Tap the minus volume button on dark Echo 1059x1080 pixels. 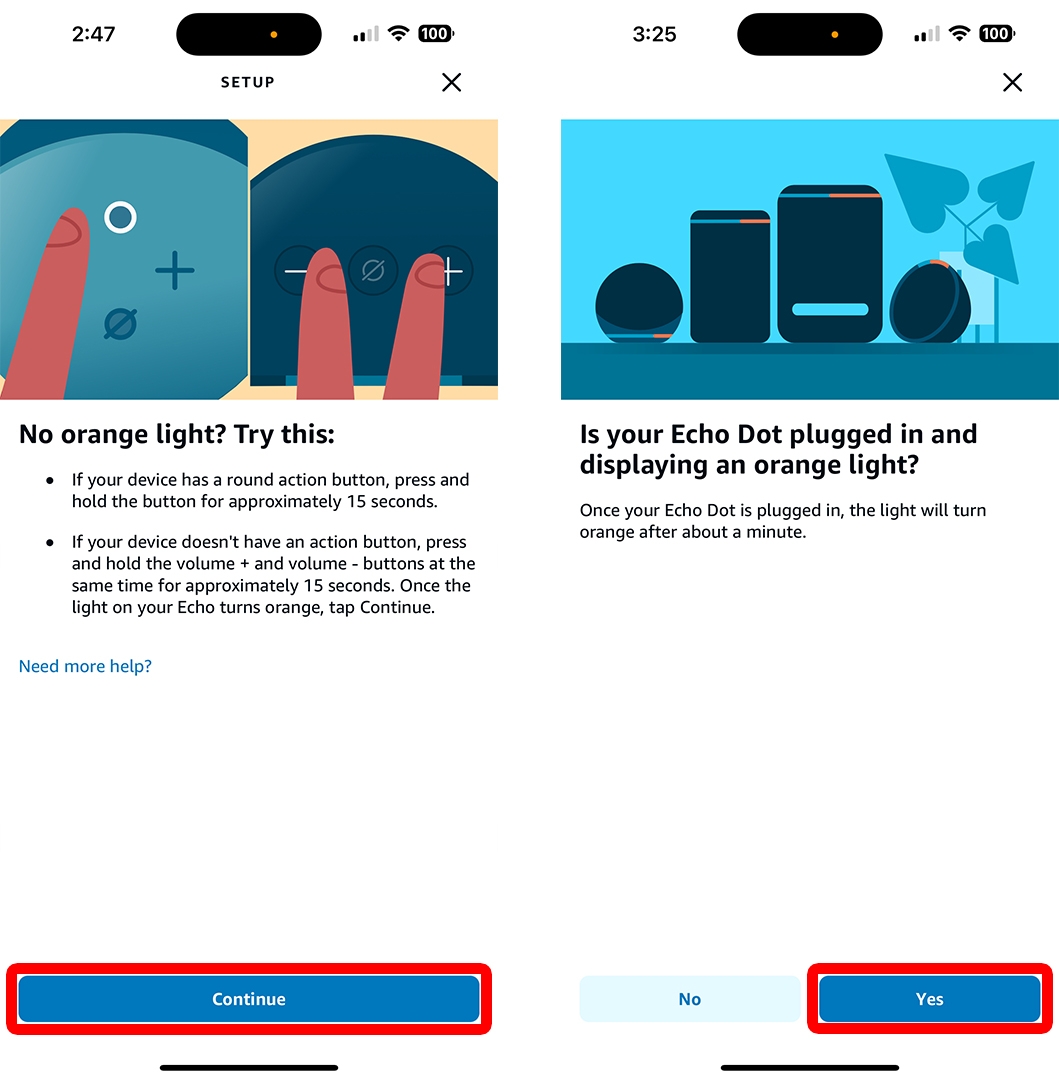[296, 271]
